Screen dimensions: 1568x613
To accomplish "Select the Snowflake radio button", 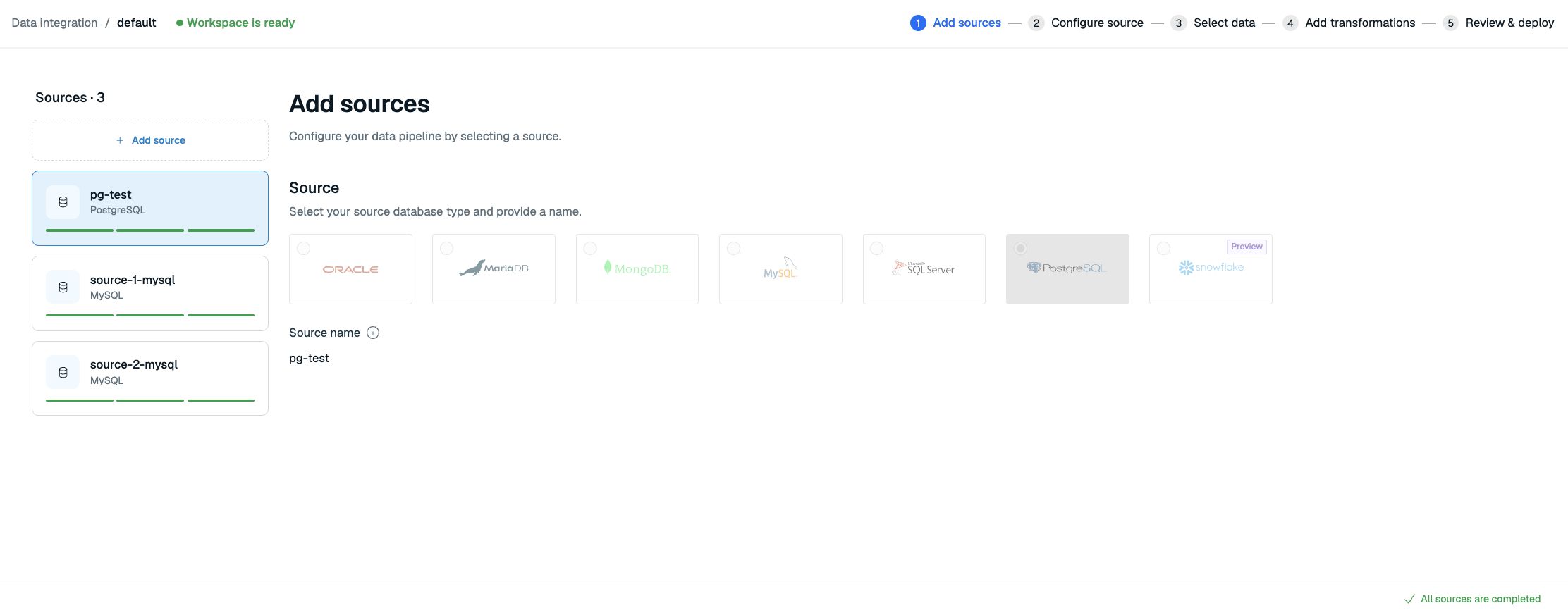I will pos(1163,248).
